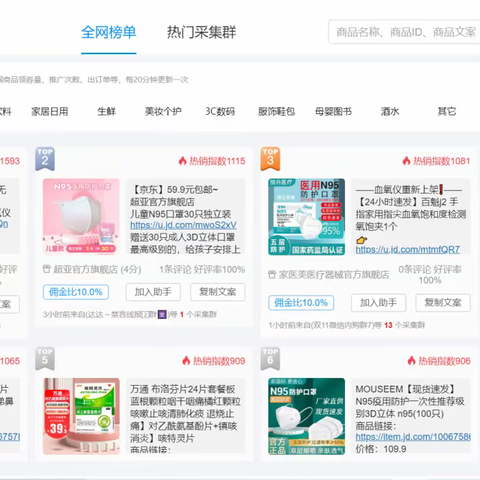Click the 儿童N95口罩30只独立装 text
The width and height of the screenshot is (480, 480).
181,214
